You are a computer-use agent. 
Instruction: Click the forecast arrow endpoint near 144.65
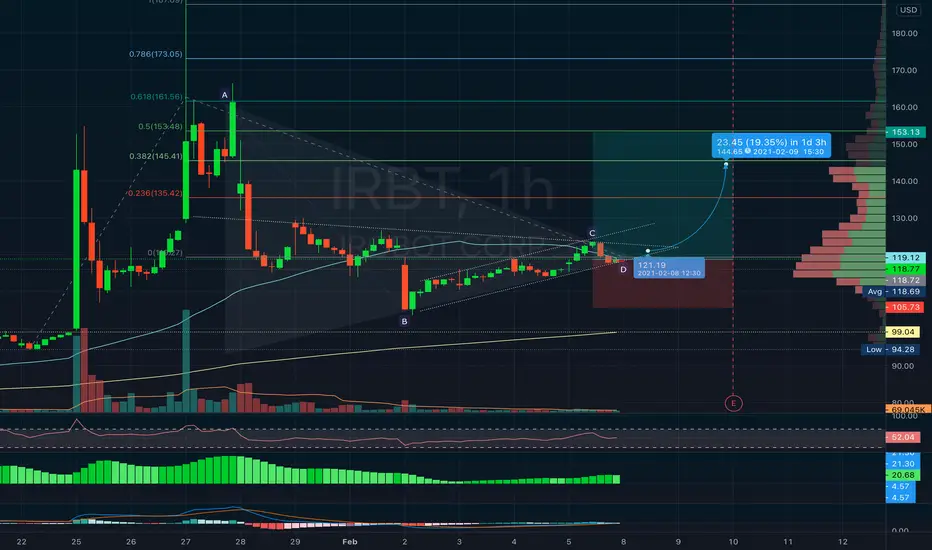point(726,165)
